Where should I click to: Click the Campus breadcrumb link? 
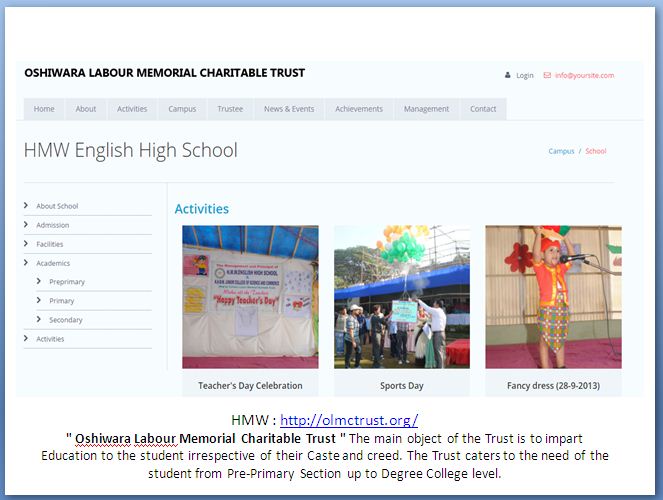click(561, 151)
